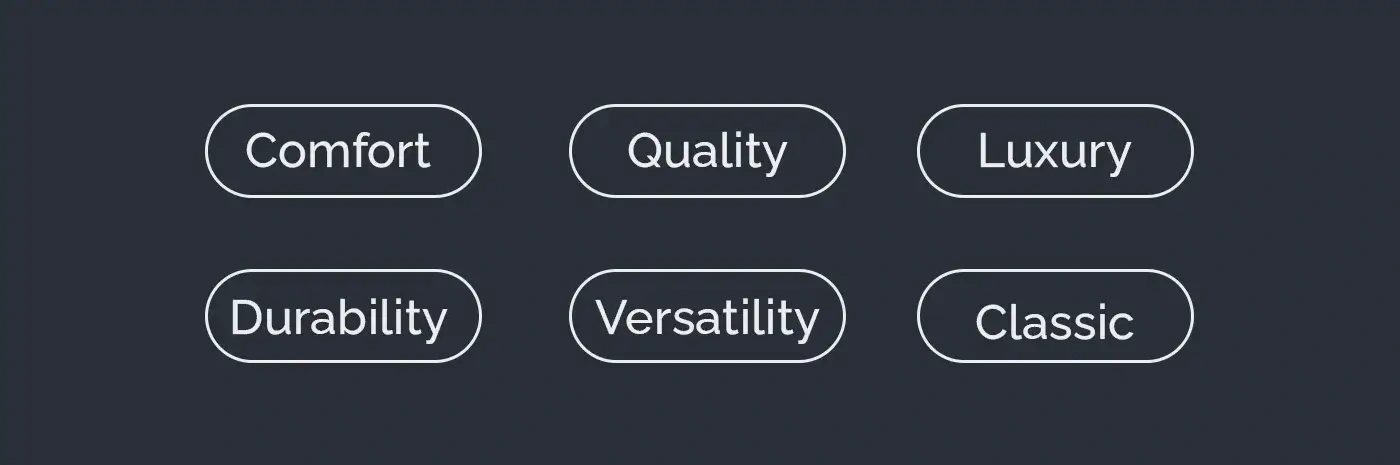Select the Quality tag
This screenshot has height=465, width=1400.
click(x=707, y=151)
